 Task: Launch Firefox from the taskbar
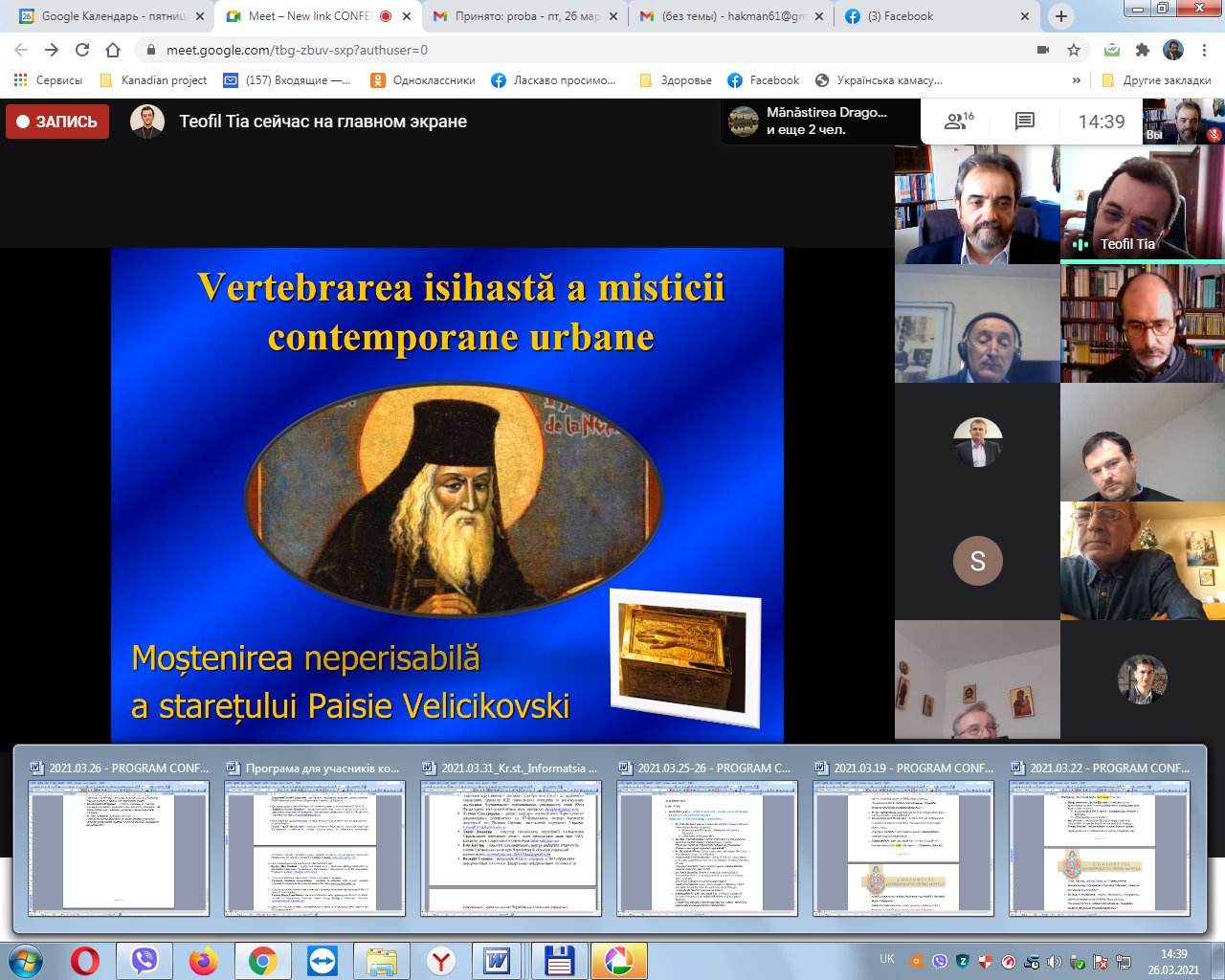[204, 961]
